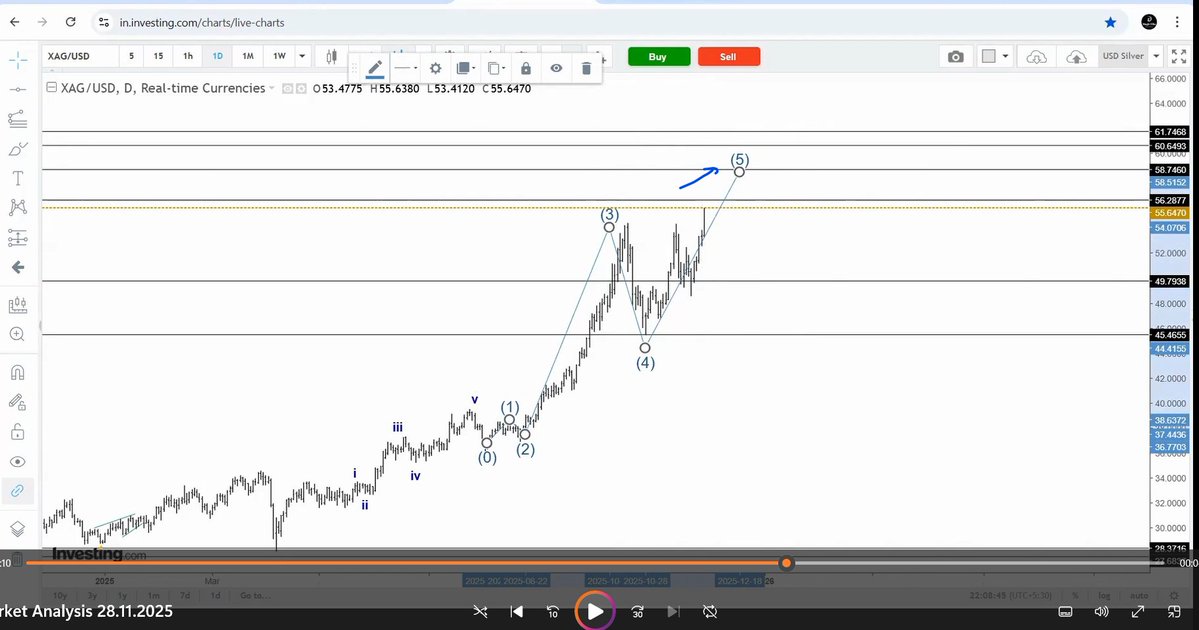Collapse the XAG/USD legend toggle box
The image size is (1199, 630).
(51, 88)
